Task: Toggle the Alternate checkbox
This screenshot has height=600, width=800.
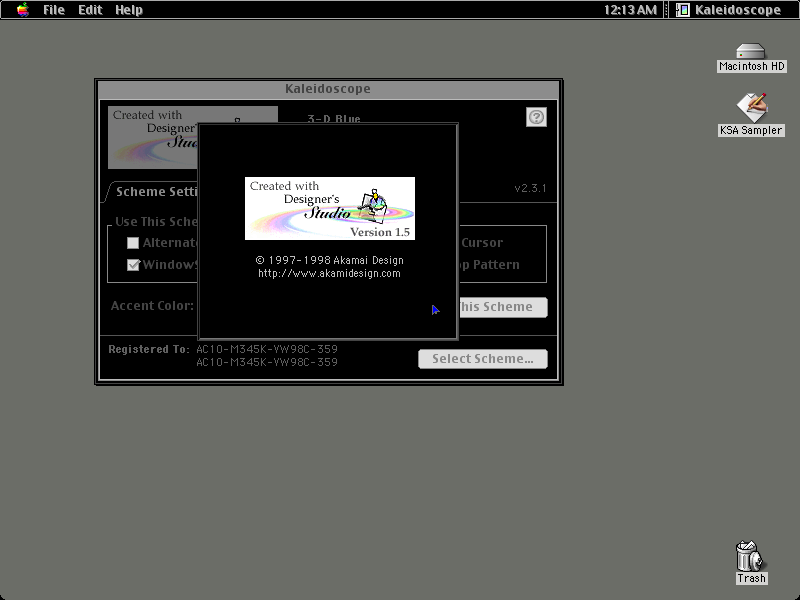Action: (133, 243)
